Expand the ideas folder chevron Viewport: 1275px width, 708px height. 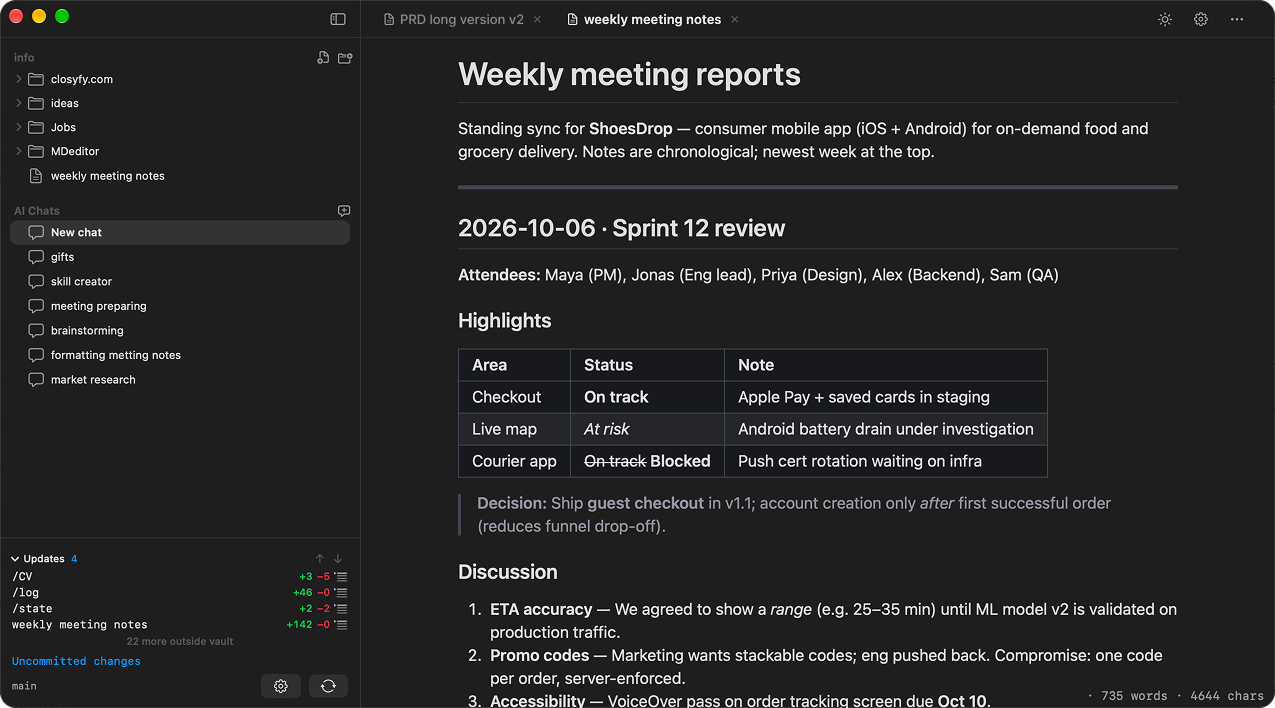[19, 103]
